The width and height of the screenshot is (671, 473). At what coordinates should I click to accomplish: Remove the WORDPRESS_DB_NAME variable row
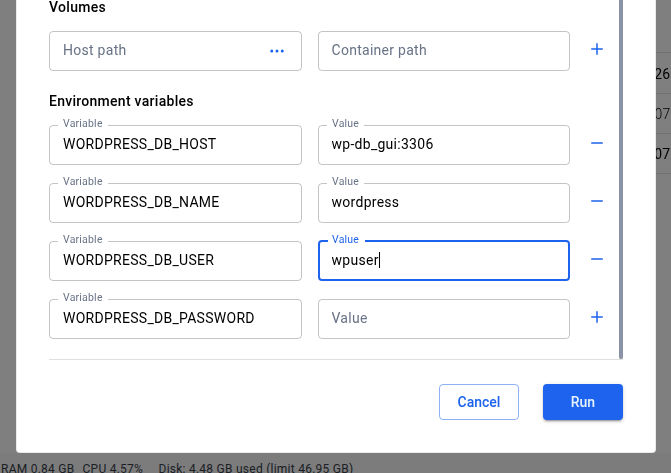point(597,202)
